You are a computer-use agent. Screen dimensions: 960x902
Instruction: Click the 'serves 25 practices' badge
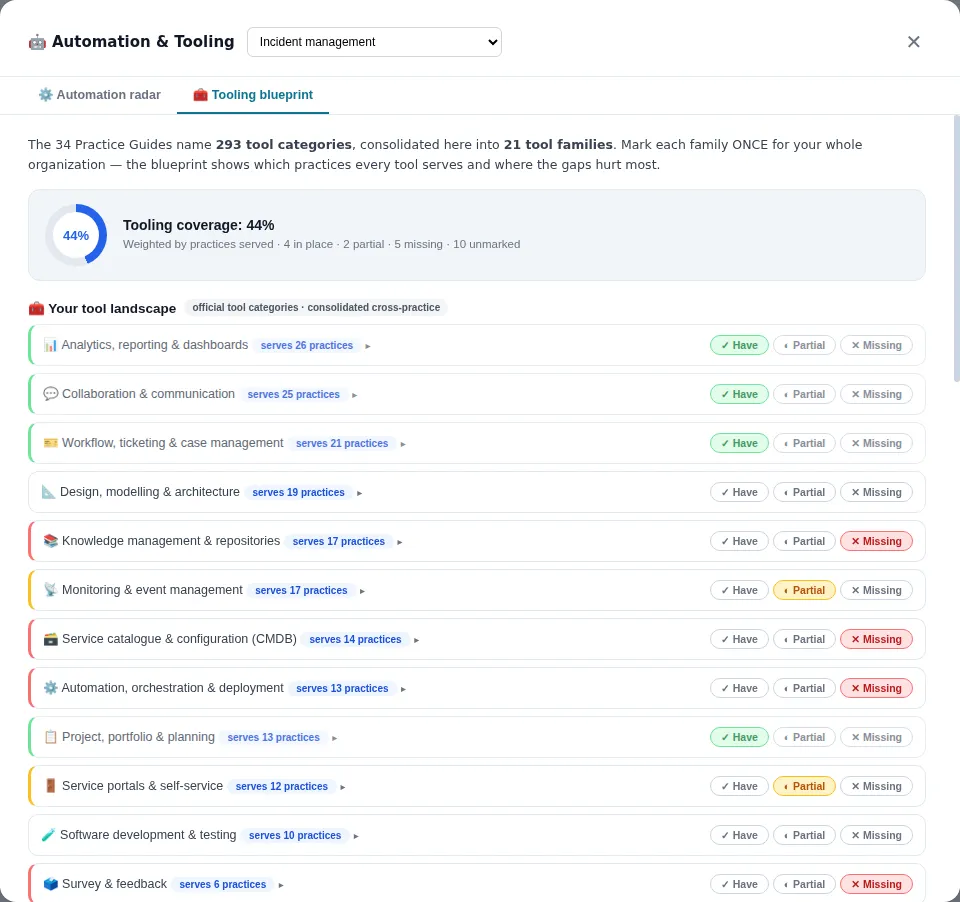click(293, 394)
